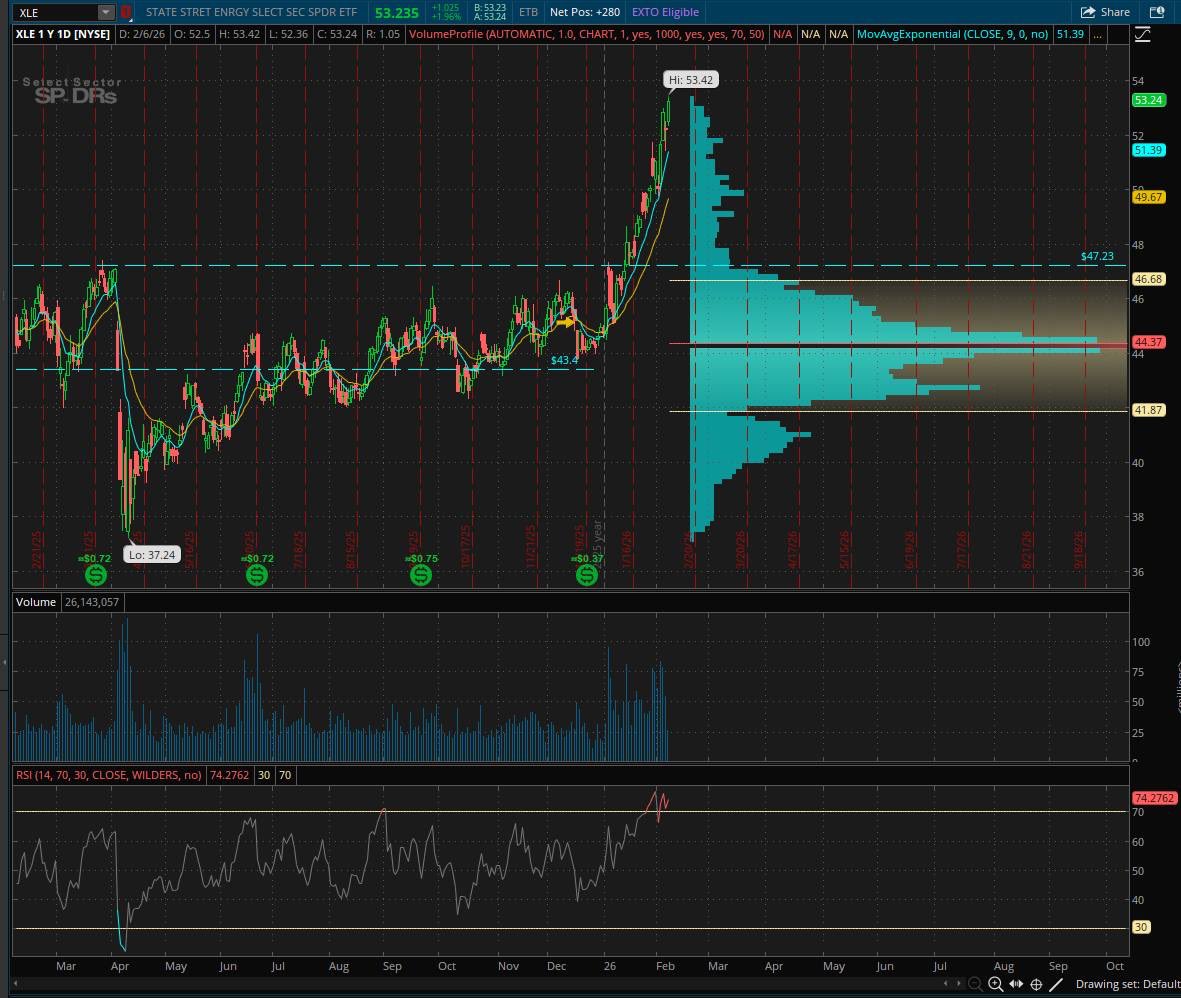
Task: Expand the '...' more studies indicator
Action: (1098, 34)
